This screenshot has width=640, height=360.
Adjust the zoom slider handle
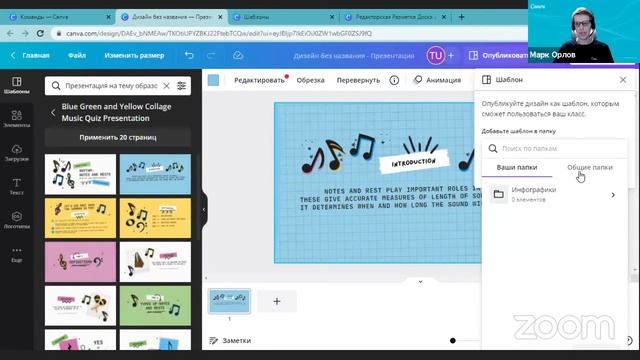(453, 340)
